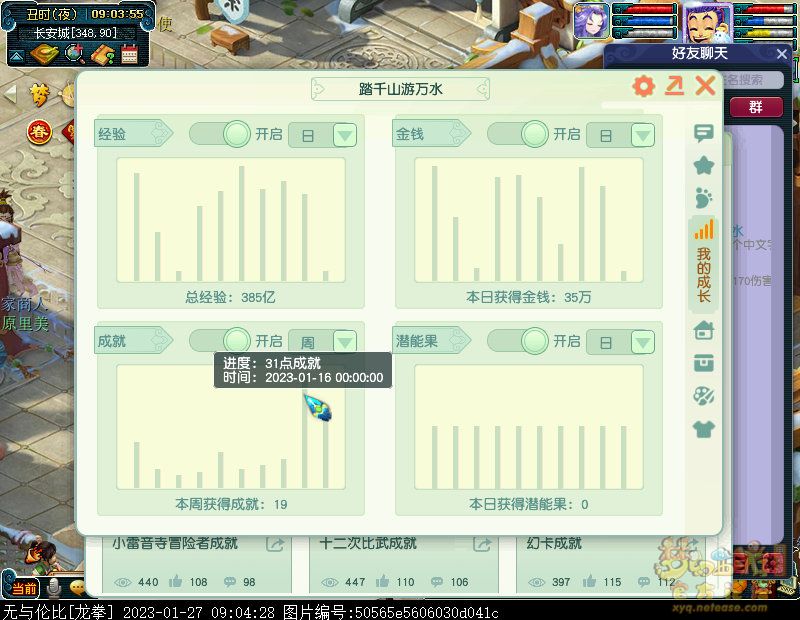Screen dimensions: 800x620
Task: Click the golden 梦 icon
Action: coord(40,94)
